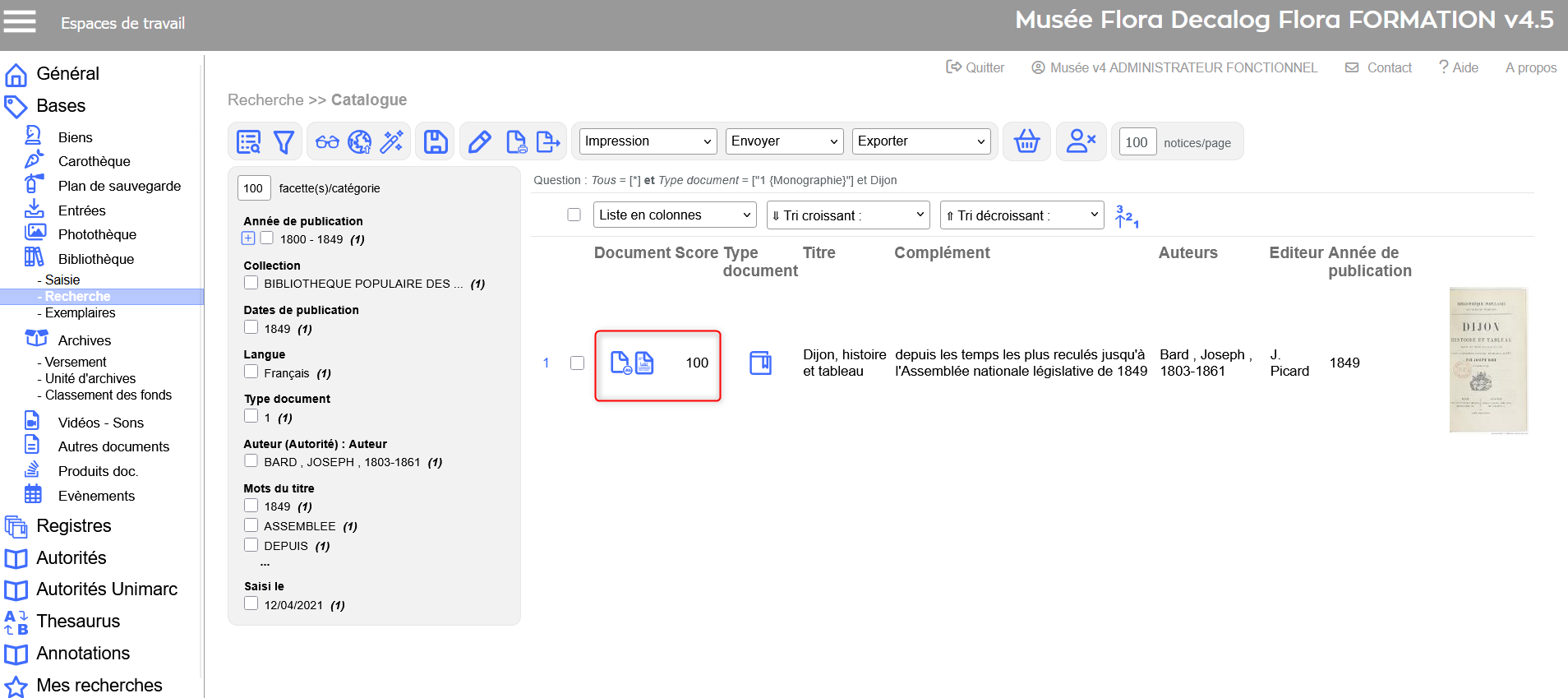
Task: Click the filter funnel icon in toolbar
Action: point(284,142)
